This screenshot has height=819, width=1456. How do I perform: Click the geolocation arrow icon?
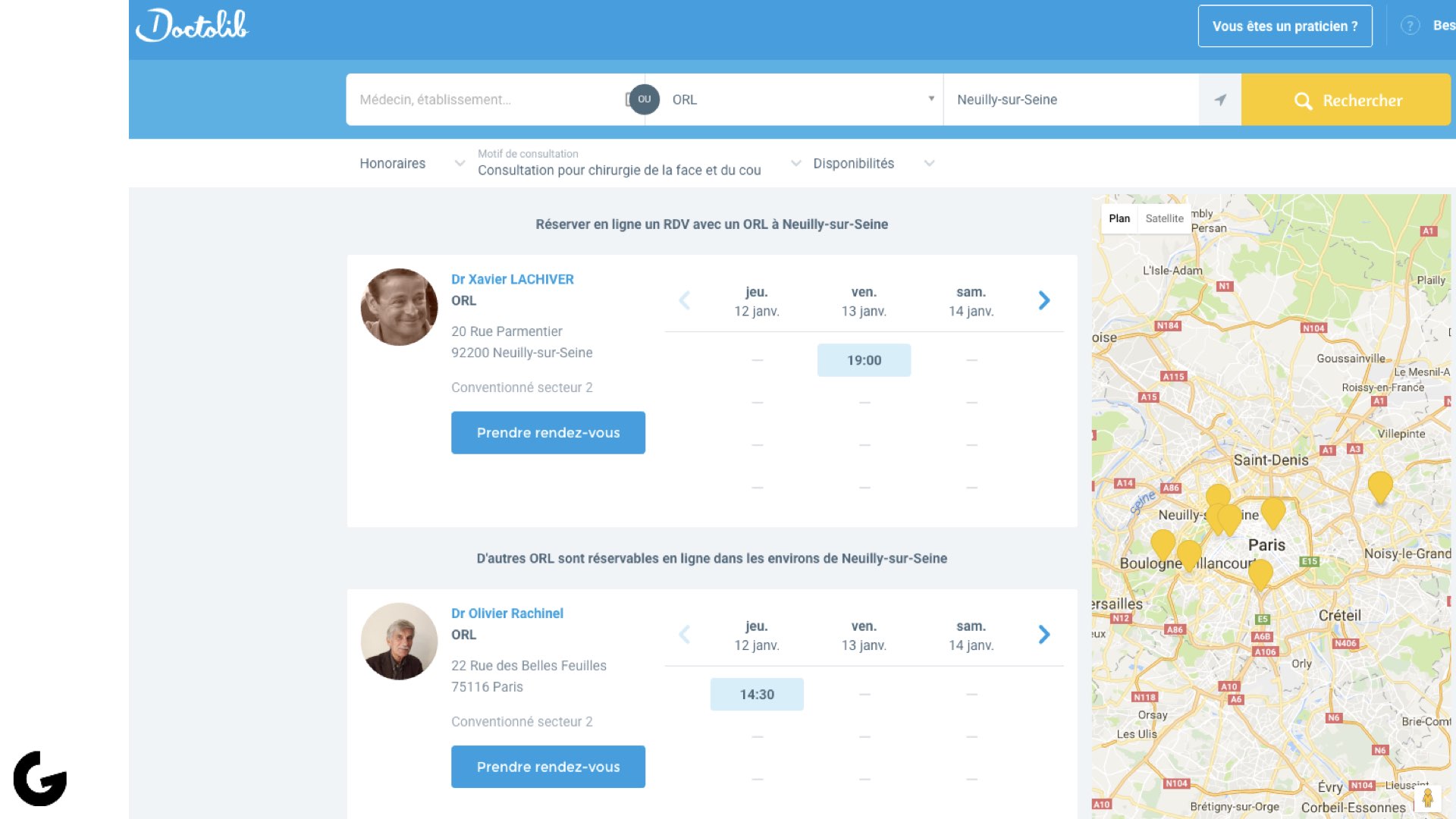[x=1219, y=99]
